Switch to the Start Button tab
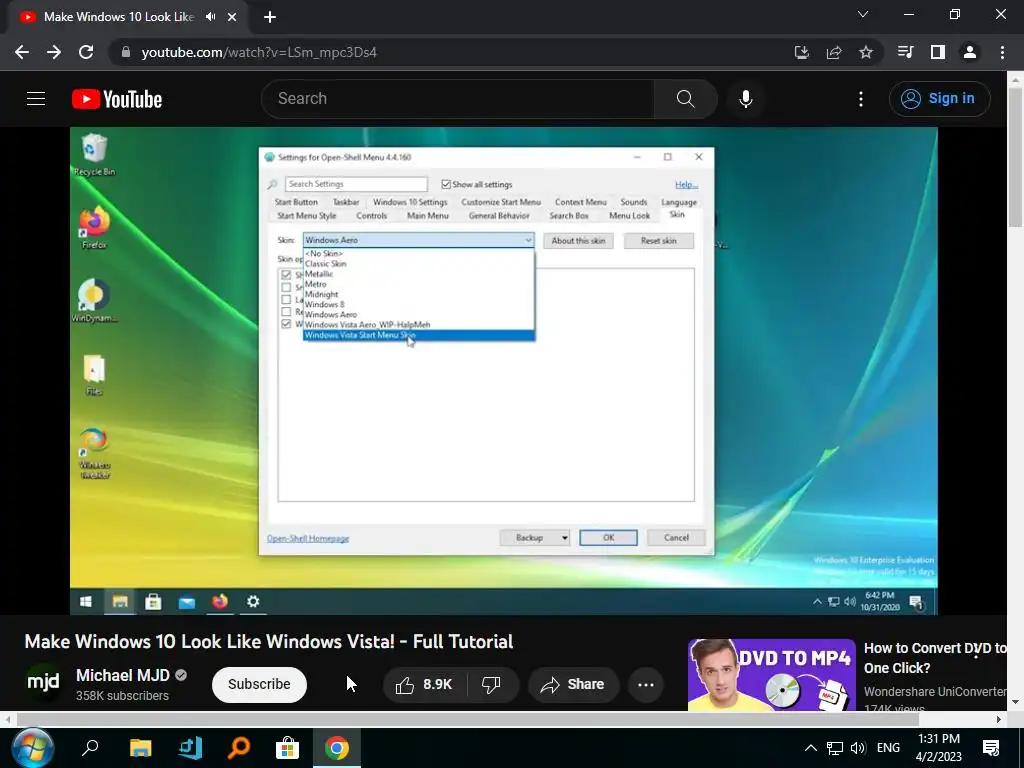This screenshot has width=1024, height=768. [296, 202]
